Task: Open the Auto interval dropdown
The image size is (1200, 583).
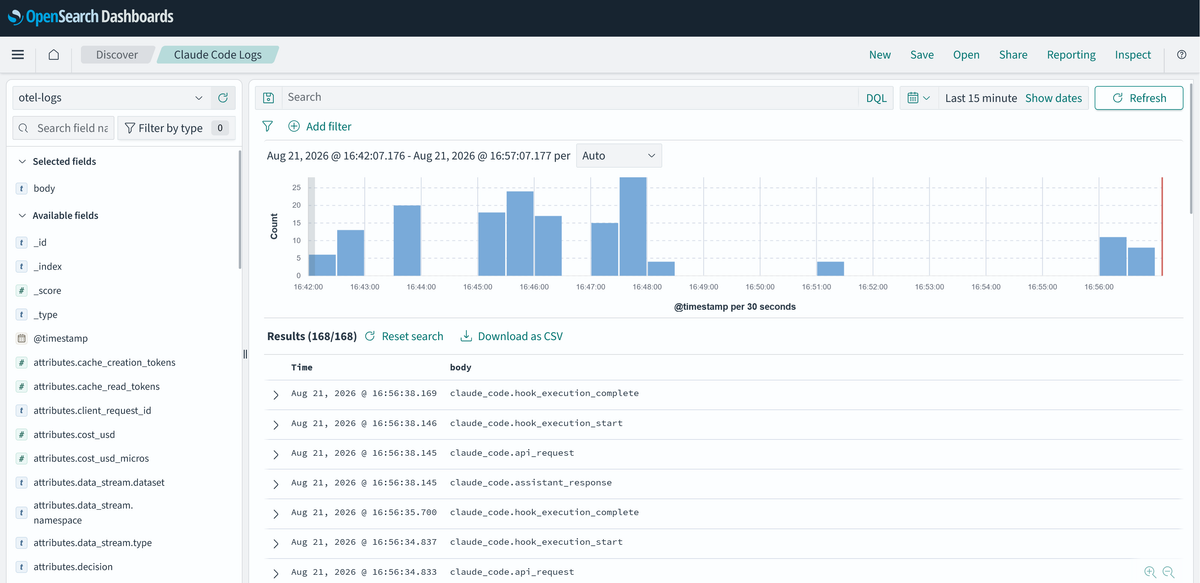Action: coord(619,156)
